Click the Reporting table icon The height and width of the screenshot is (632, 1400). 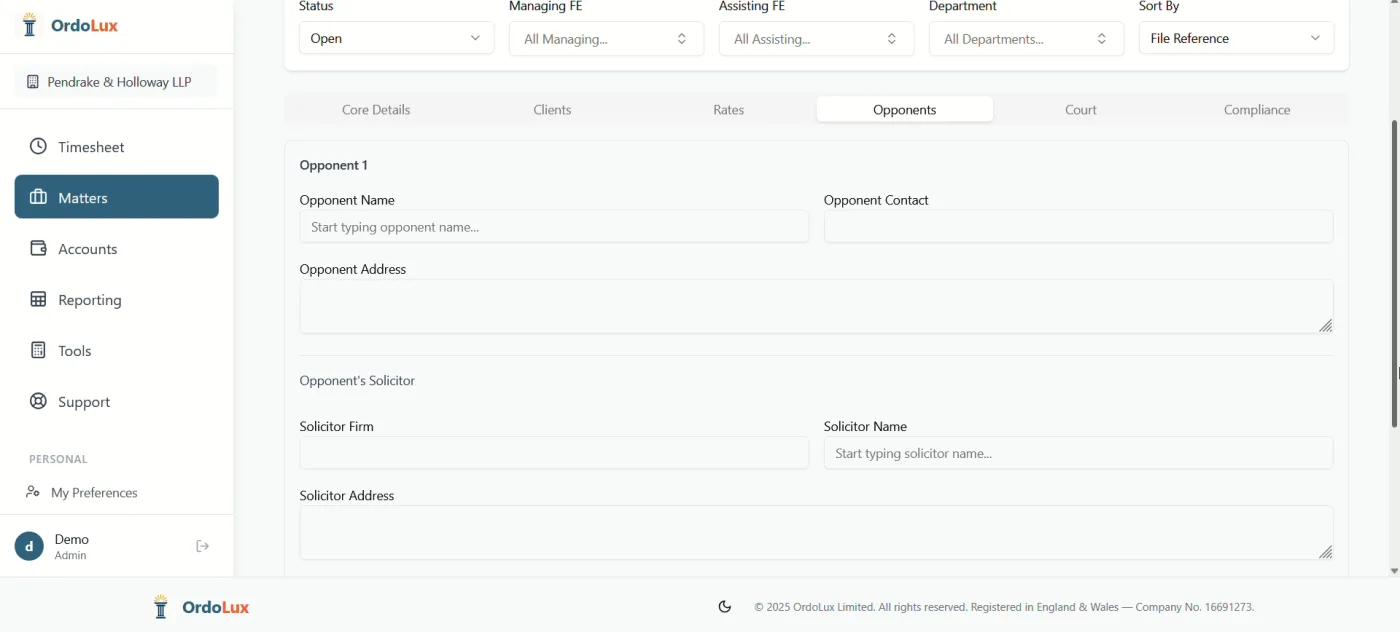(x=38, y=300)
